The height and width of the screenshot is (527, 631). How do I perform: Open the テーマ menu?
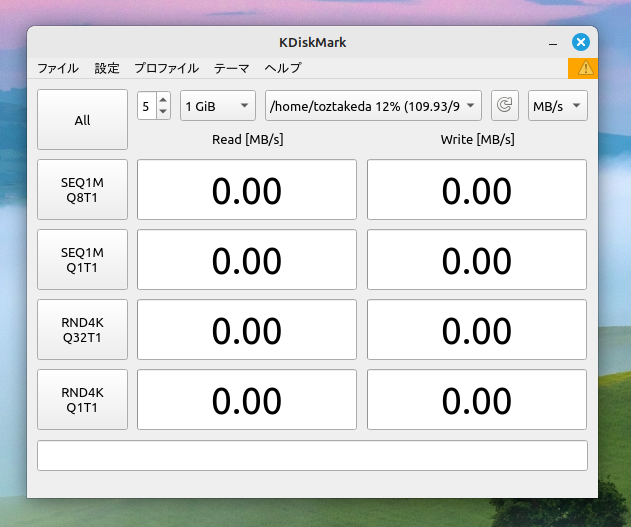231,68
